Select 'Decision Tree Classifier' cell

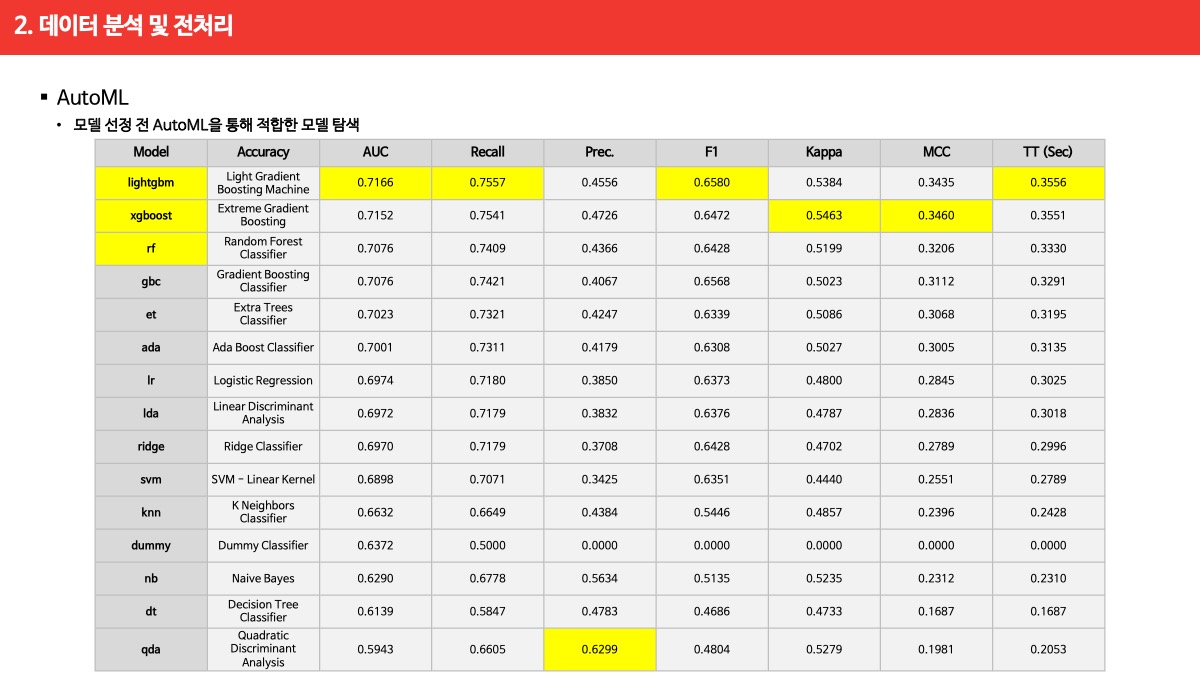point(263,611)
